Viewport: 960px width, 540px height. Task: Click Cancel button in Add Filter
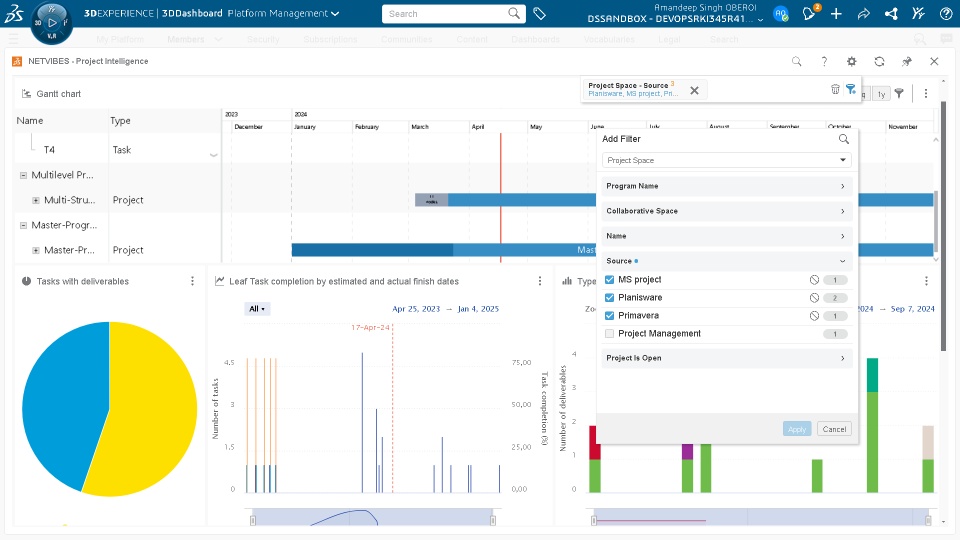click(x=834, y=429)
